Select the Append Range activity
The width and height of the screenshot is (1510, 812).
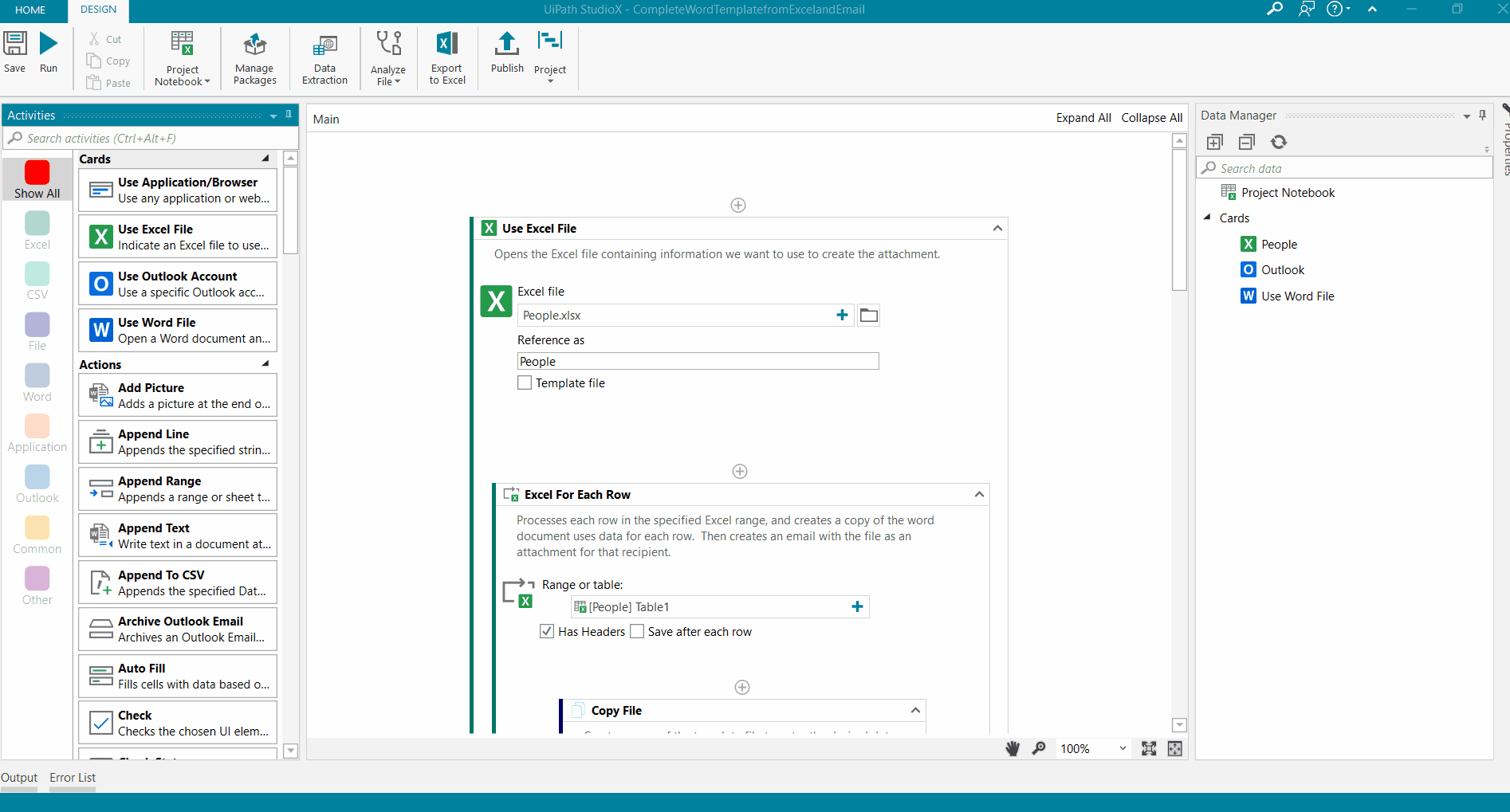click(178, 488)
